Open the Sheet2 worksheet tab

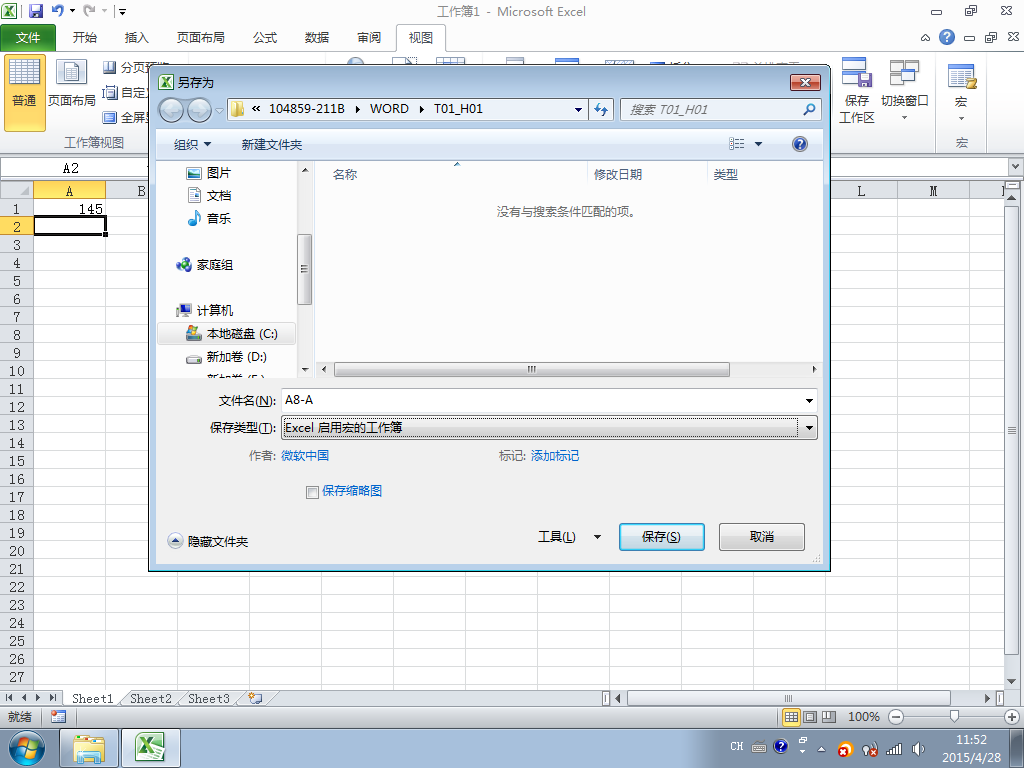151,698
